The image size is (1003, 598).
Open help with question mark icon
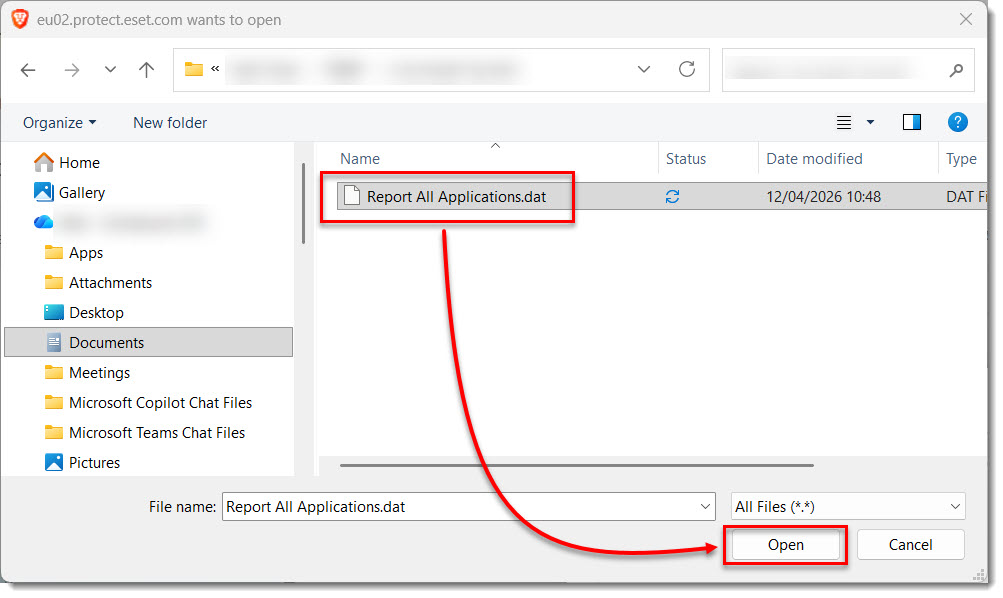click(957, 122)
